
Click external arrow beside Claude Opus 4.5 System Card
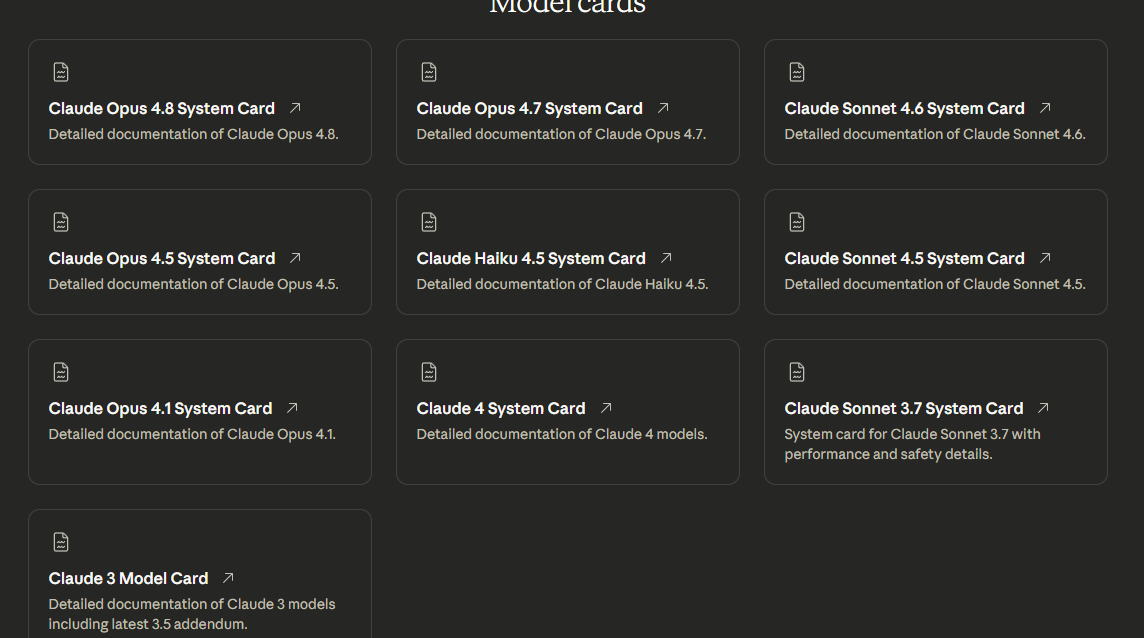pos(295,258)
